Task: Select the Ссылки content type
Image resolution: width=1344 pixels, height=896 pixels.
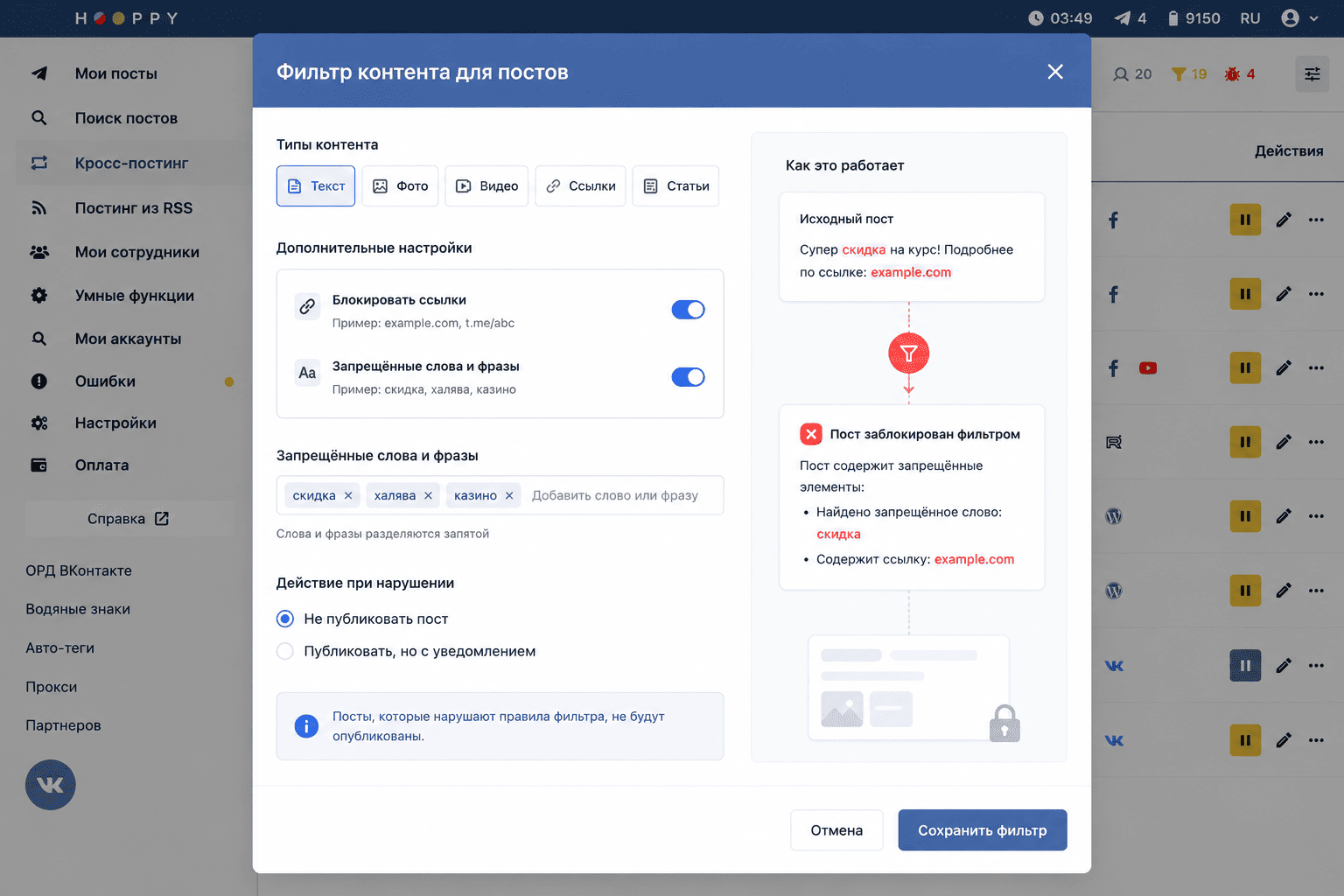Action: 580,185
